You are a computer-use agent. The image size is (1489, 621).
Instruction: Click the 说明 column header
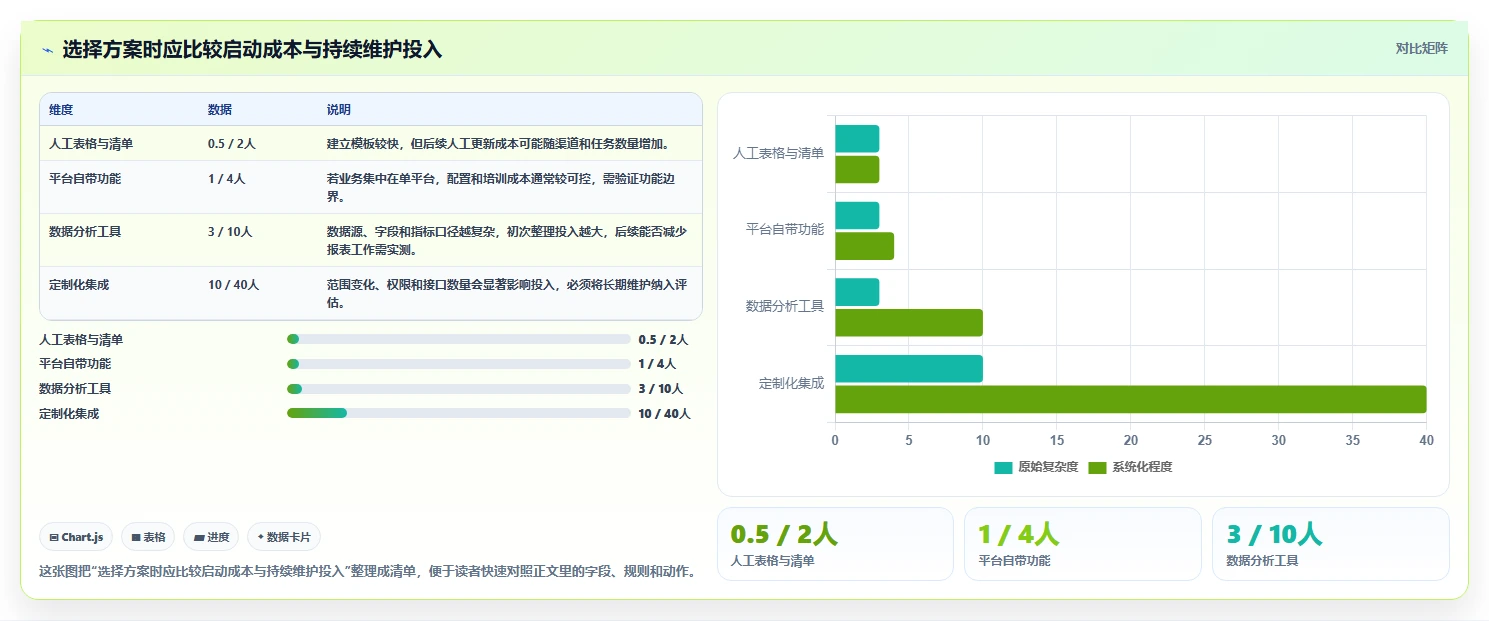click(x=339, y=110)
